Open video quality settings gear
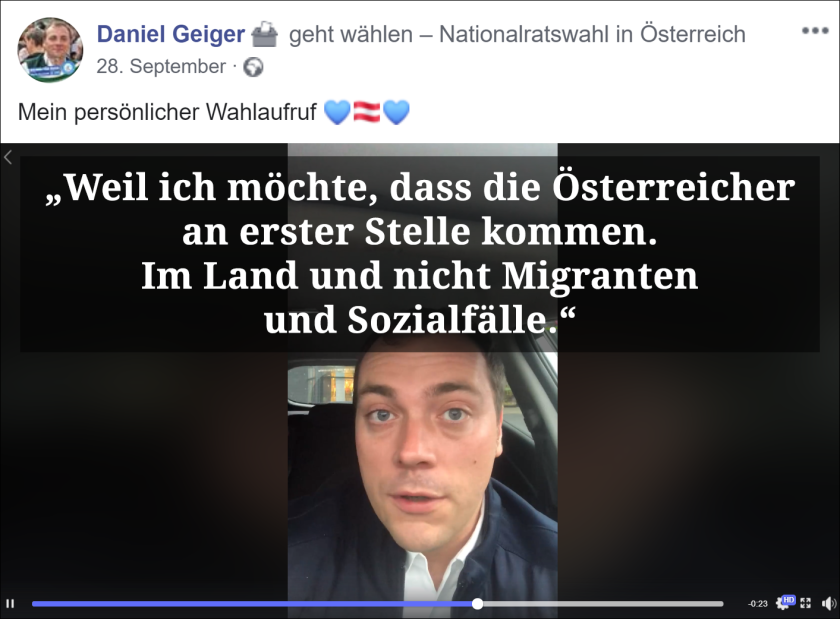840x619 pixels. point(782,605)
